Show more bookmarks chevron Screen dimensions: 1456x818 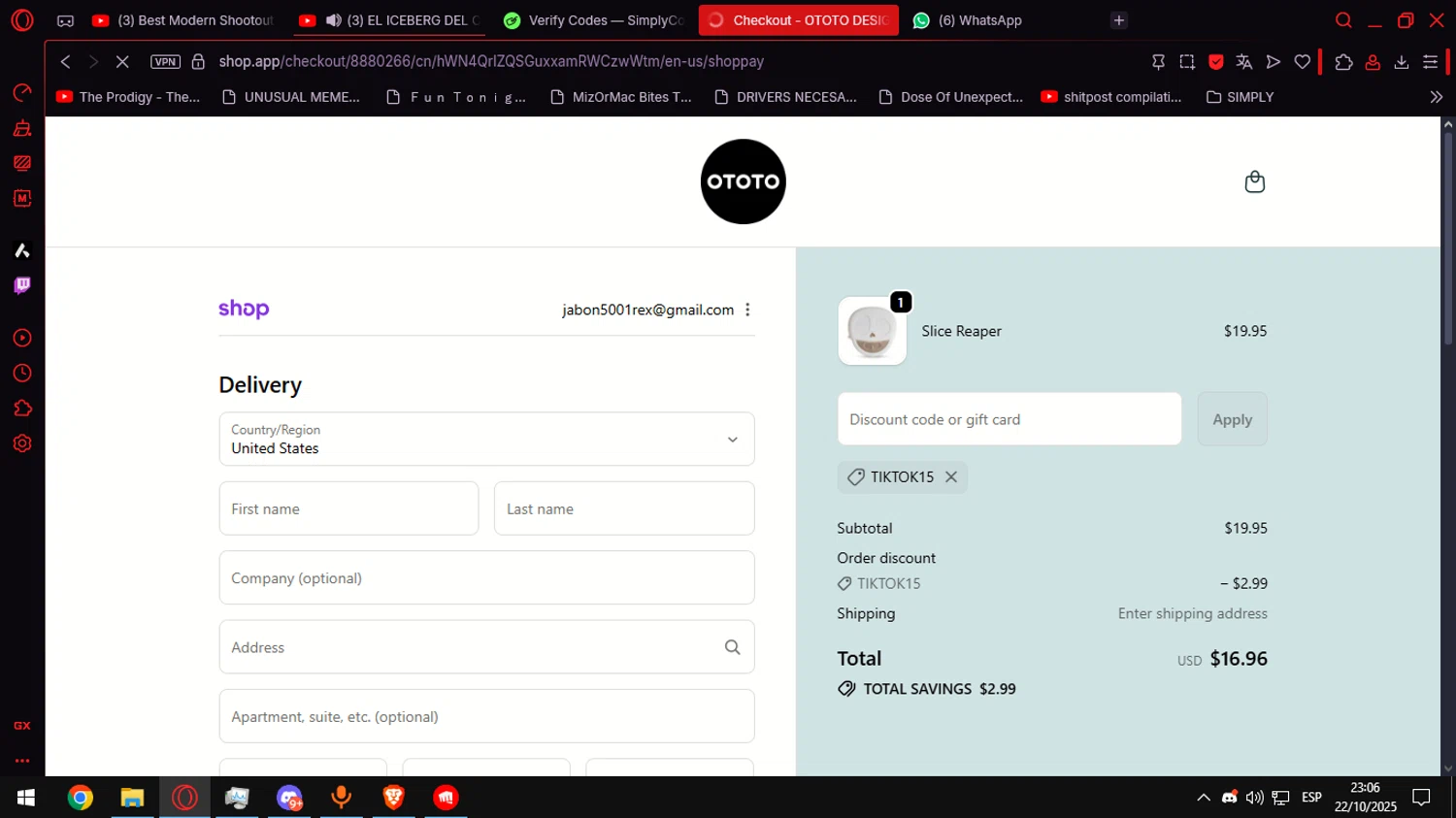pos(1436,97)
